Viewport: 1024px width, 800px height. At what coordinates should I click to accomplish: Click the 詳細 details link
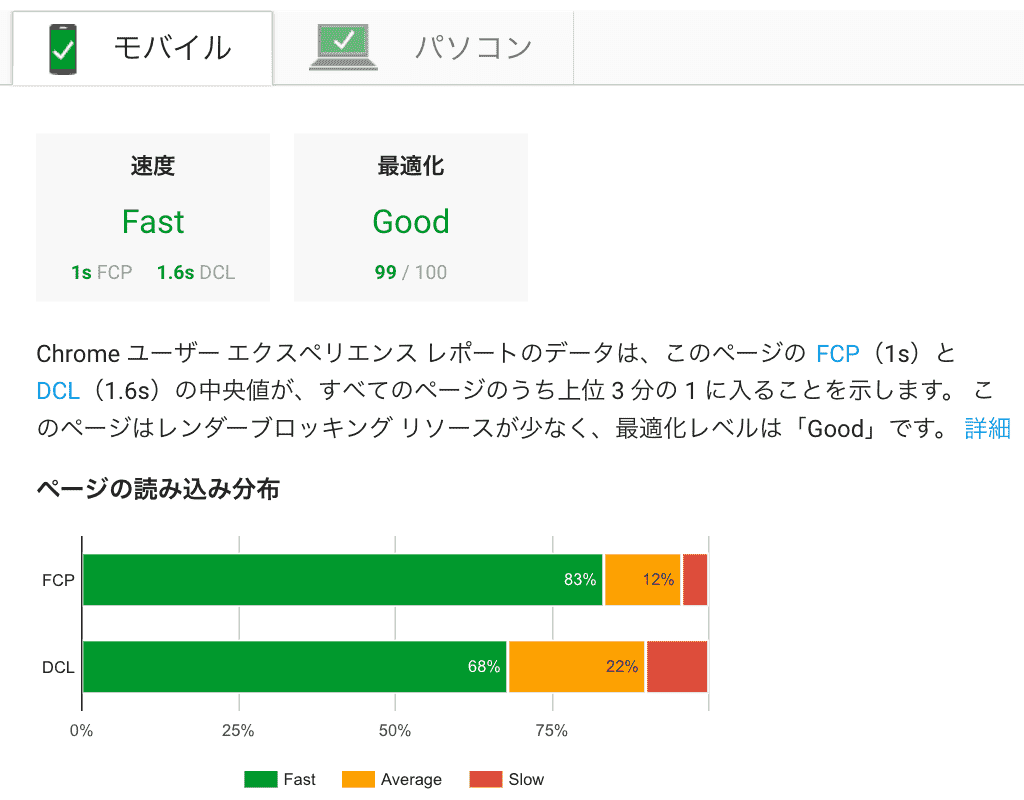987,429
